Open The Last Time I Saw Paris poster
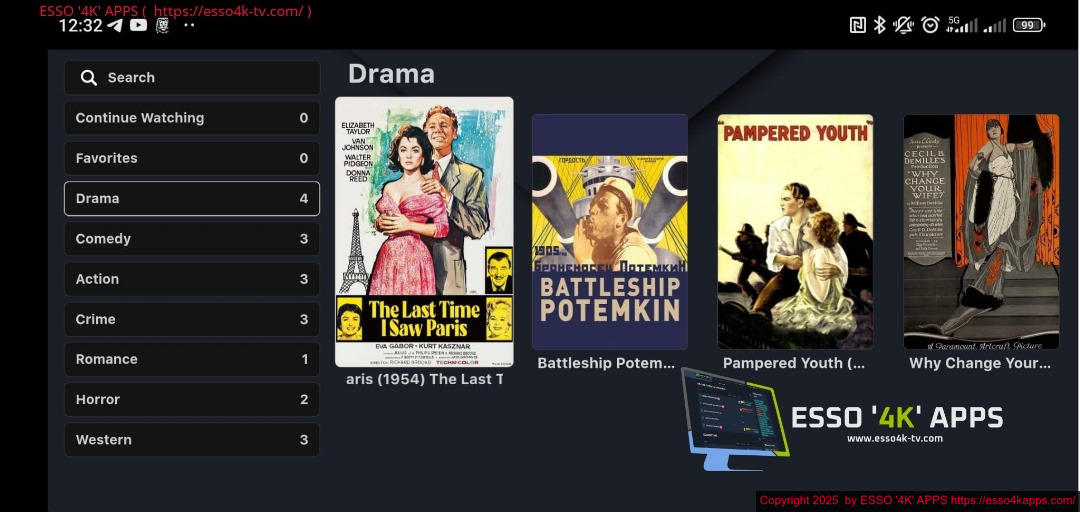 [x=424, y=232]
